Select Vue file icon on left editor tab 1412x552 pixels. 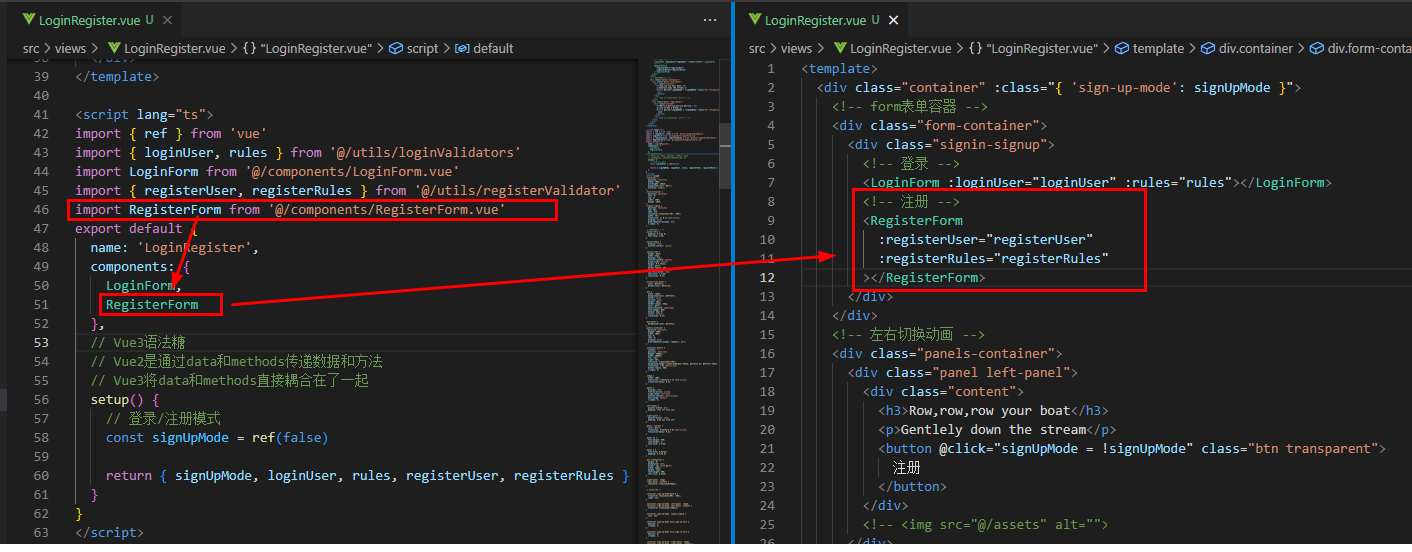(29, 19)
